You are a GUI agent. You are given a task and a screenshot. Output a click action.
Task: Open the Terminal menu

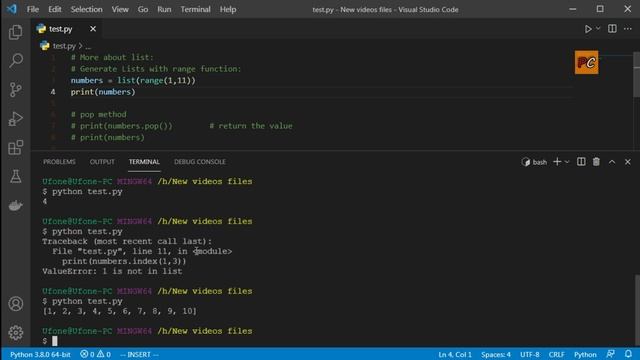pyautogui.click(x=196, y=9)
